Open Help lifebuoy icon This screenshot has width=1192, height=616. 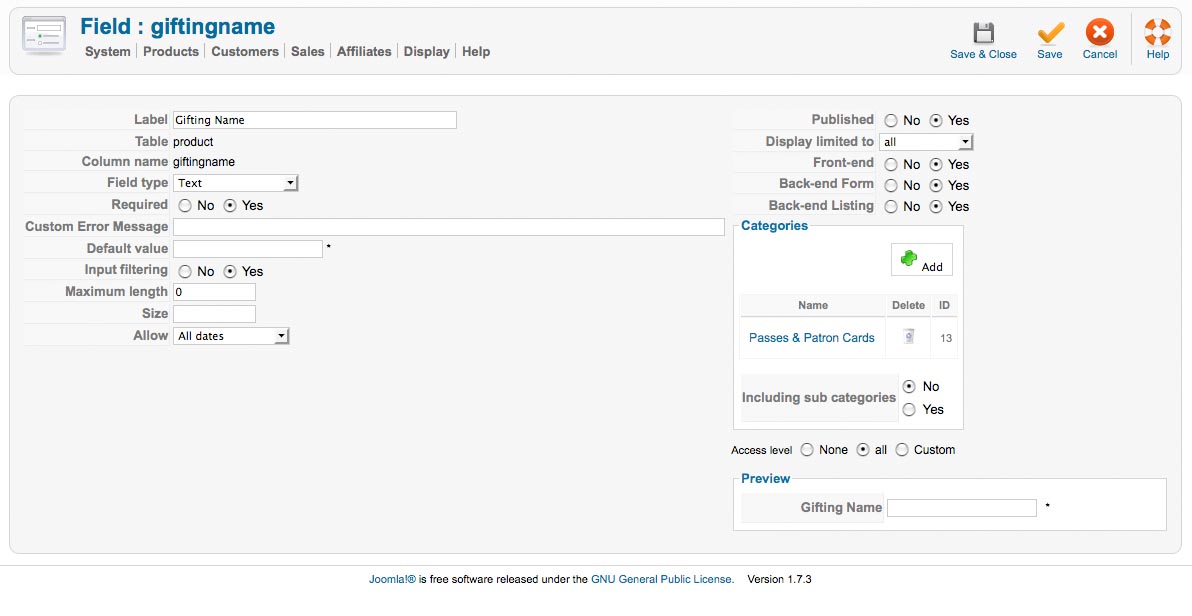1157,33
